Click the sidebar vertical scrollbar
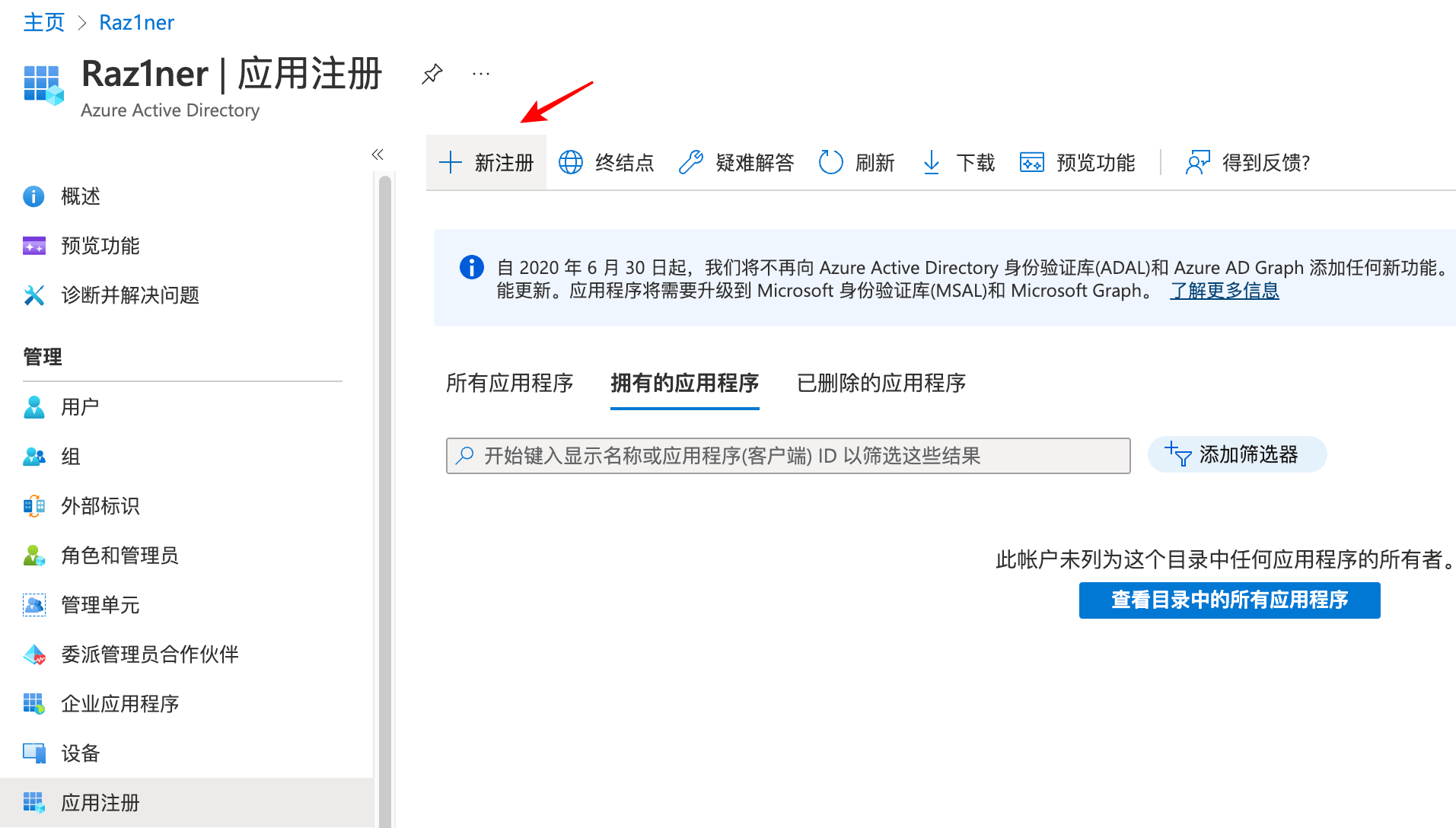The image size is (1456, 828). click(x=385, y=501)
